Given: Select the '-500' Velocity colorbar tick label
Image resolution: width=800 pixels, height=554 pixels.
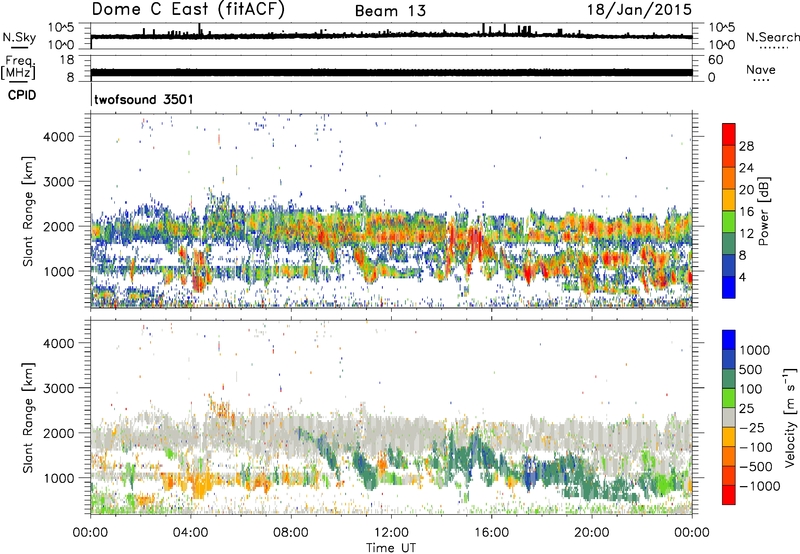Looking at the screenshot, I should click(x=755, y=467).
